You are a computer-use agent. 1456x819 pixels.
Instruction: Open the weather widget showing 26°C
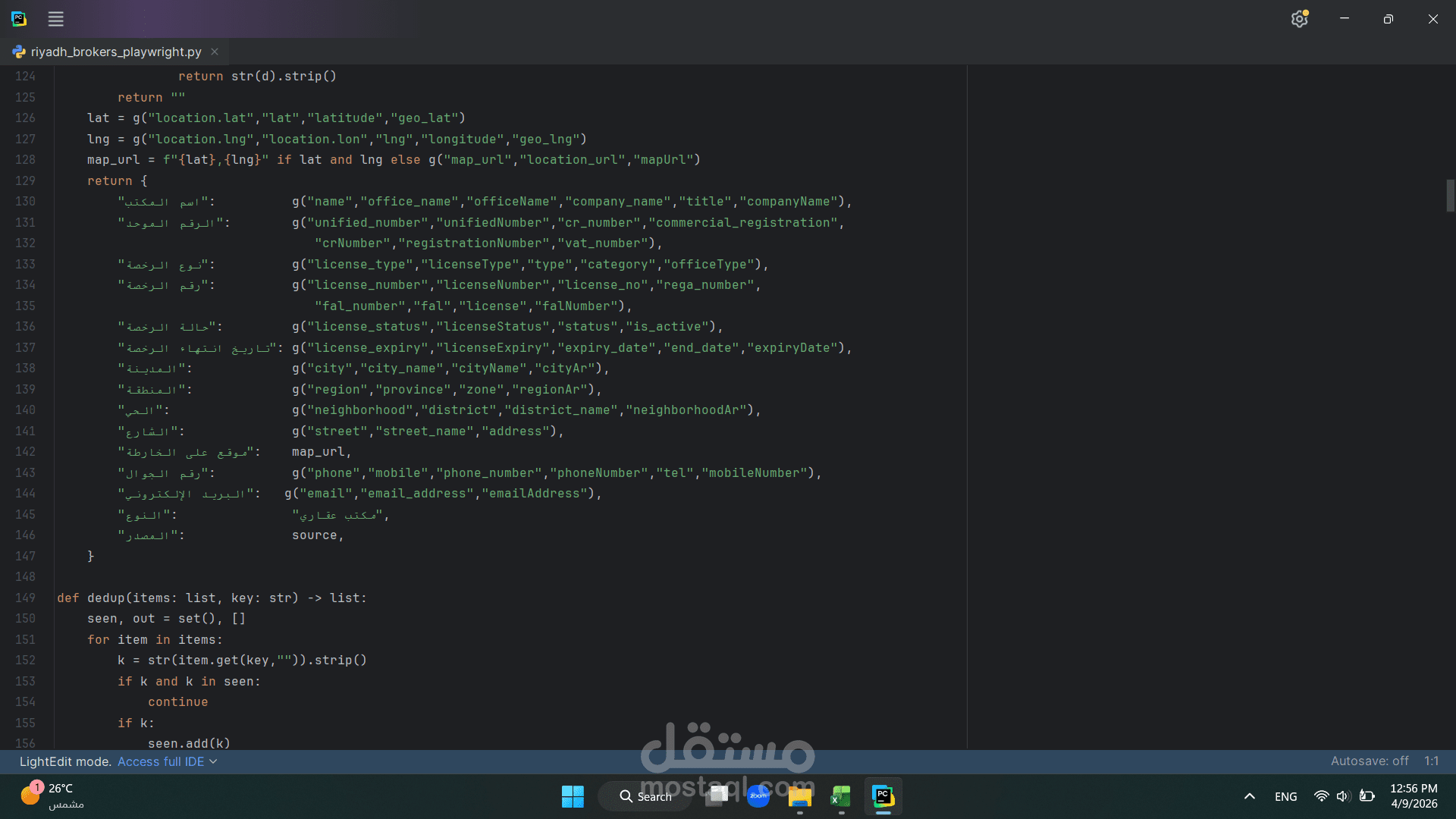52,795
